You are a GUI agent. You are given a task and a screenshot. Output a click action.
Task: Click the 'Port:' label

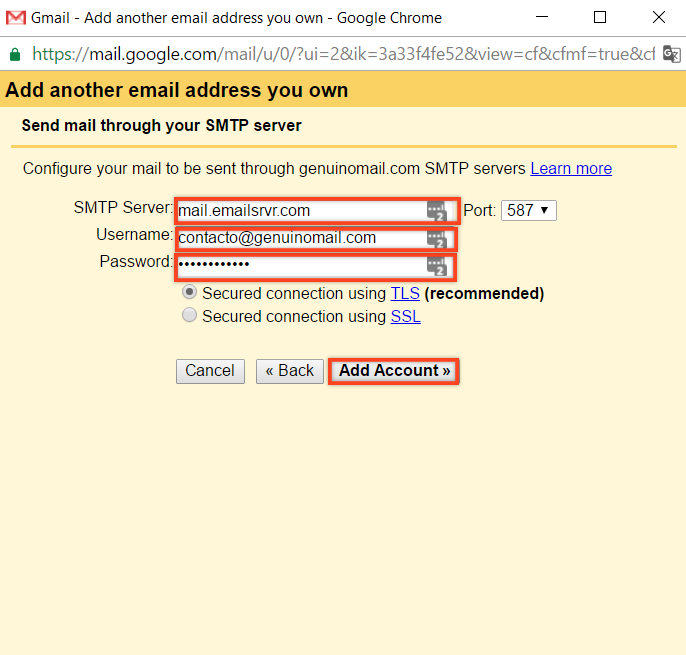click(479, 210)
